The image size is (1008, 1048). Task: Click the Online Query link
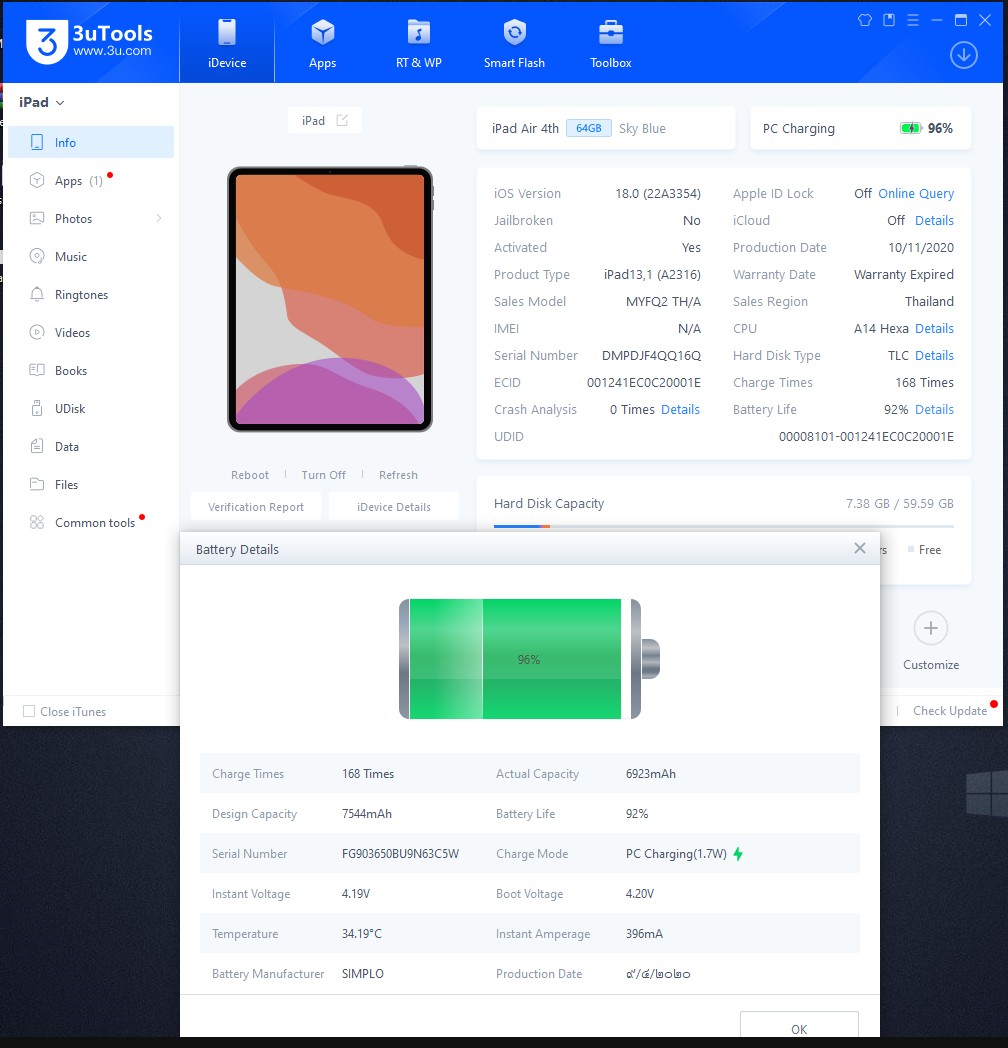(x=916, y=193)
